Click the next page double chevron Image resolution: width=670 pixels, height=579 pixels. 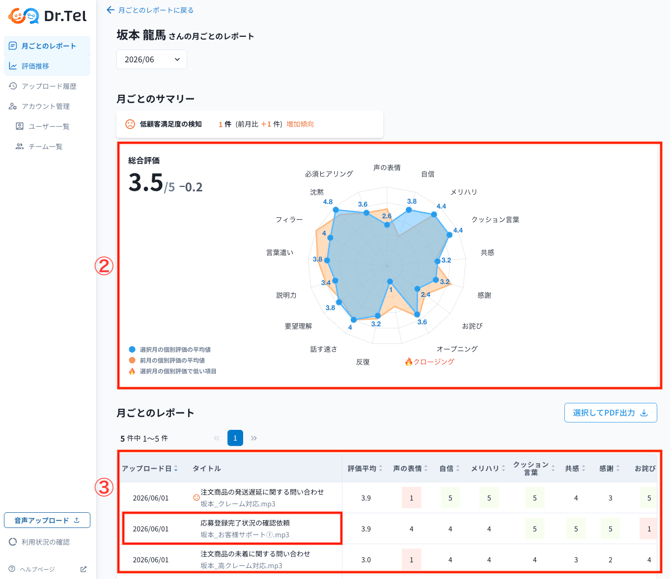(254, 438)
